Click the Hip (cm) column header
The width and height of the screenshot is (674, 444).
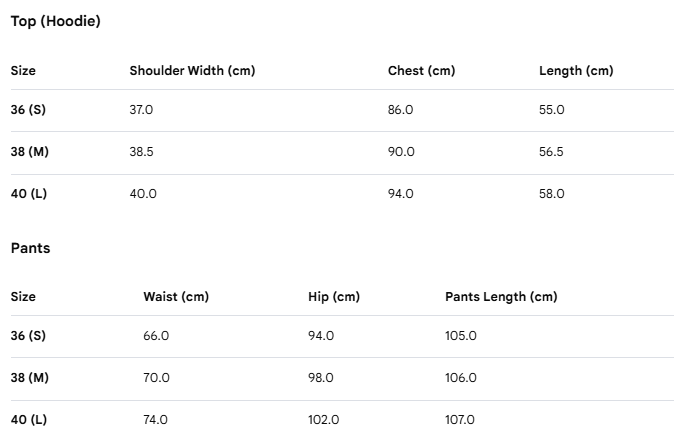pyautogui.click(x=334, y=297)
